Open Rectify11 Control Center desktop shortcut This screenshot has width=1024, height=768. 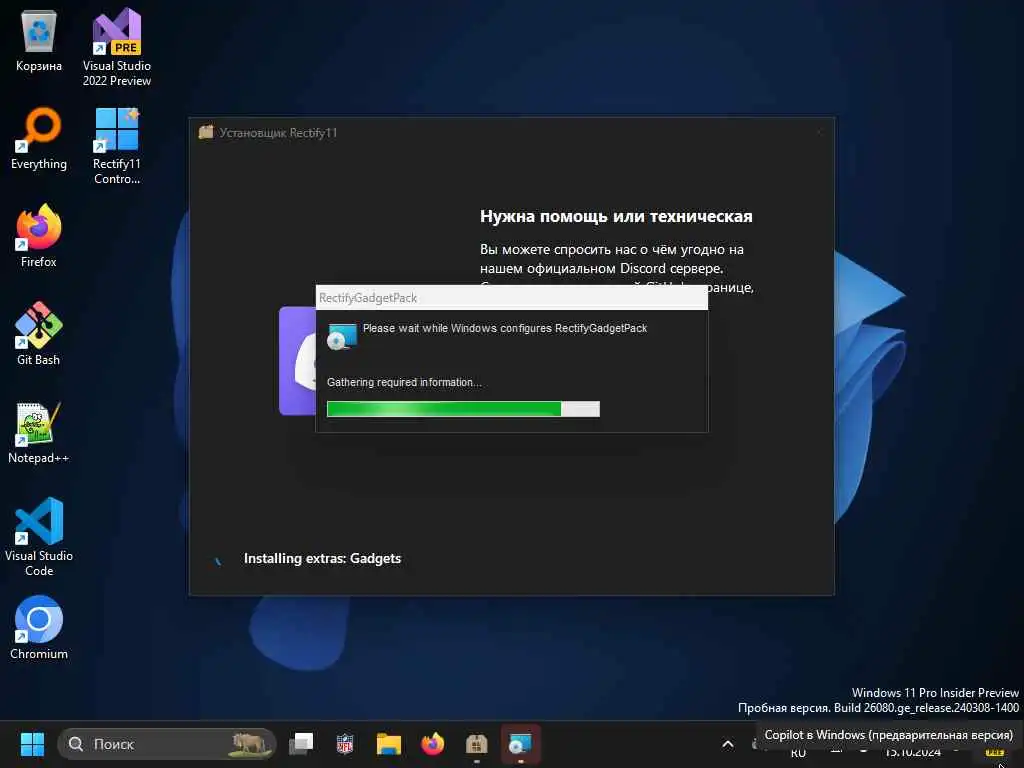tap(117, 146)
